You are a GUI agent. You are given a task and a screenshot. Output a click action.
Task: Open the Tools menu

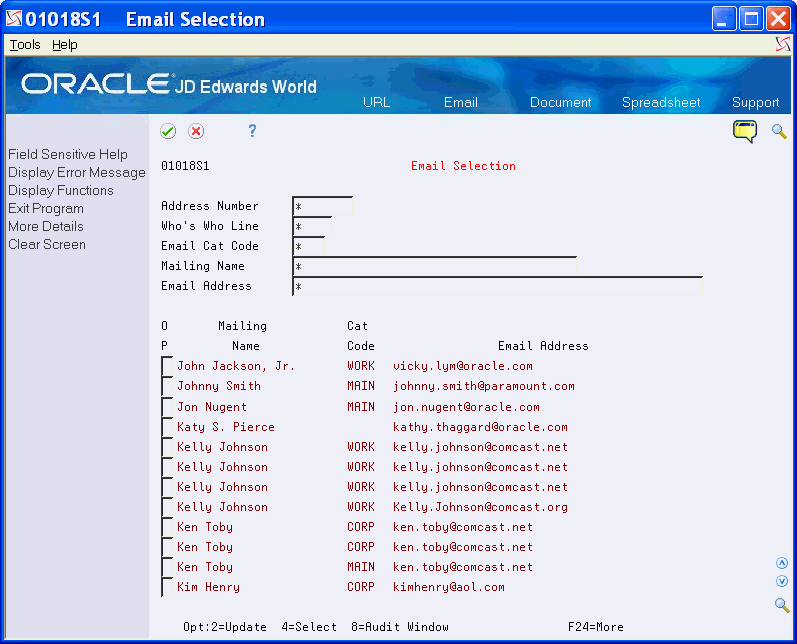[25, 45]
